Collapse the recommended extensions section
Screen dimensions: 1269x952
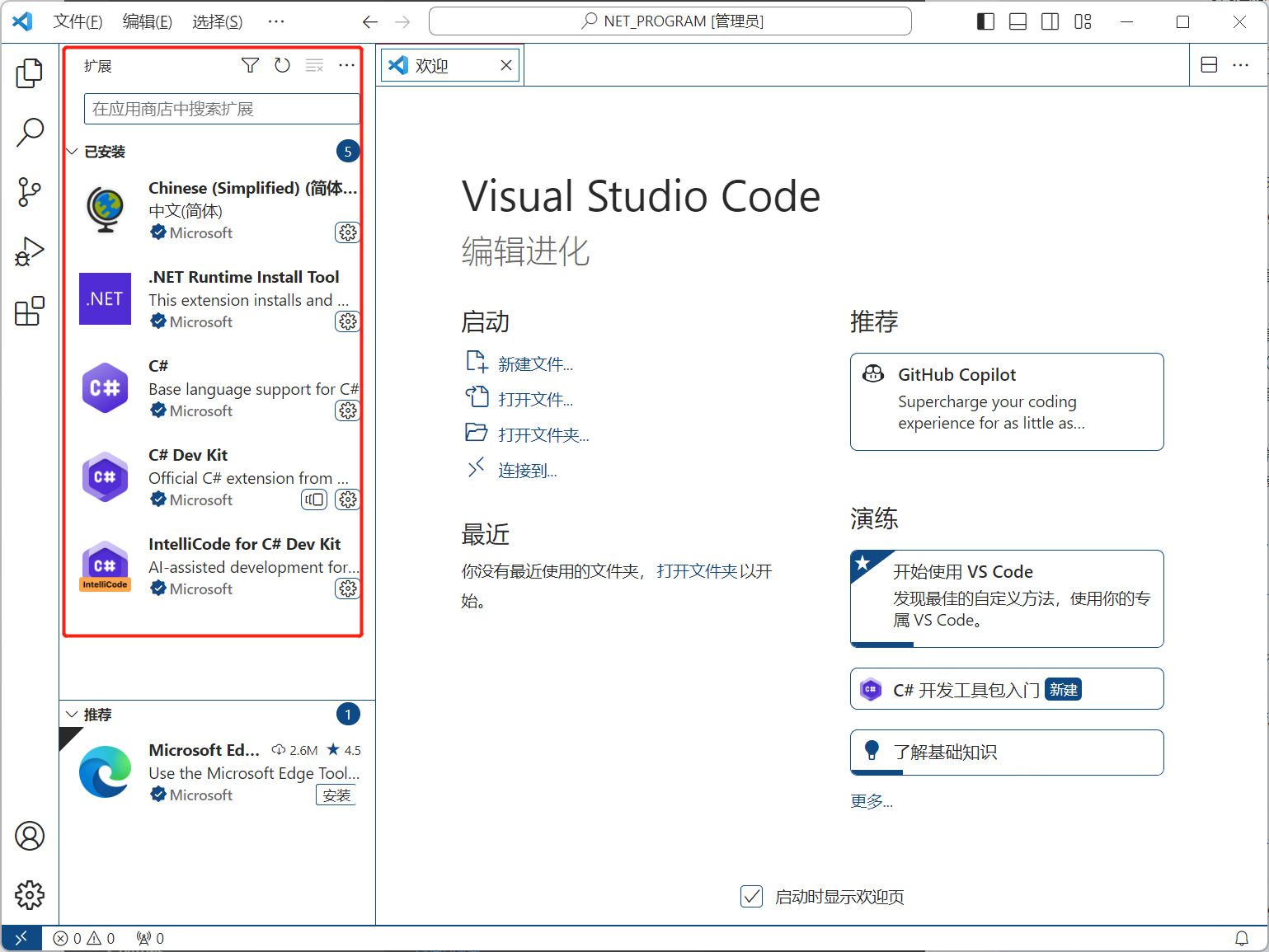coord(73,715)
